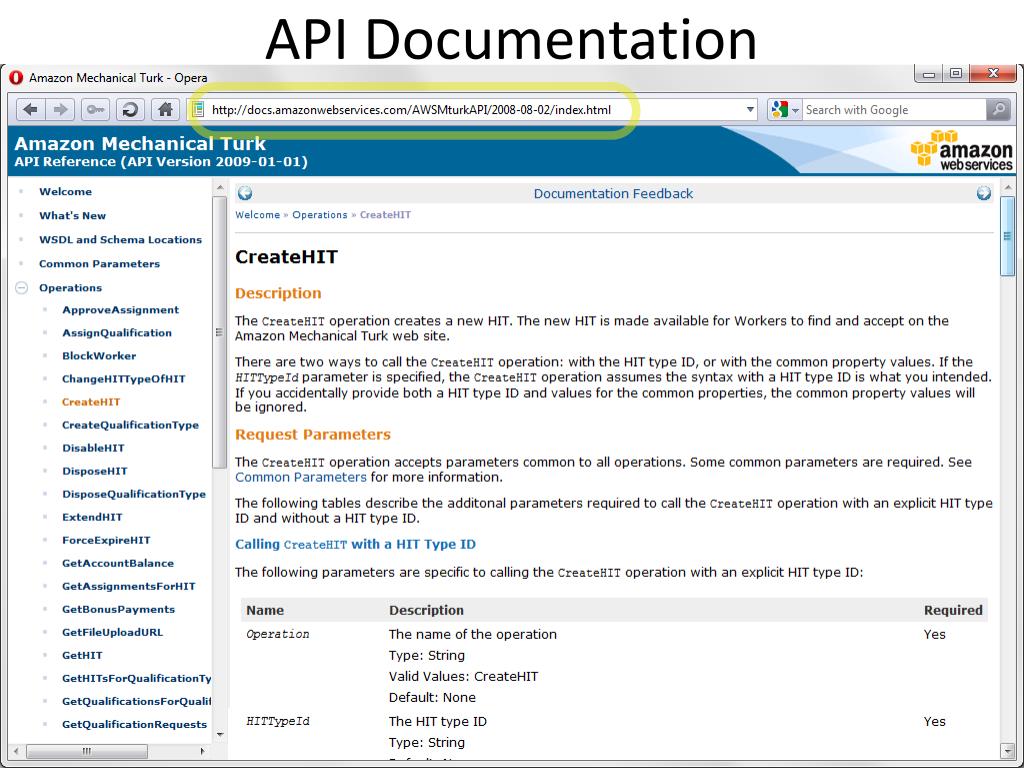Click the Welcome breadcrumb link

coord(257,215)
